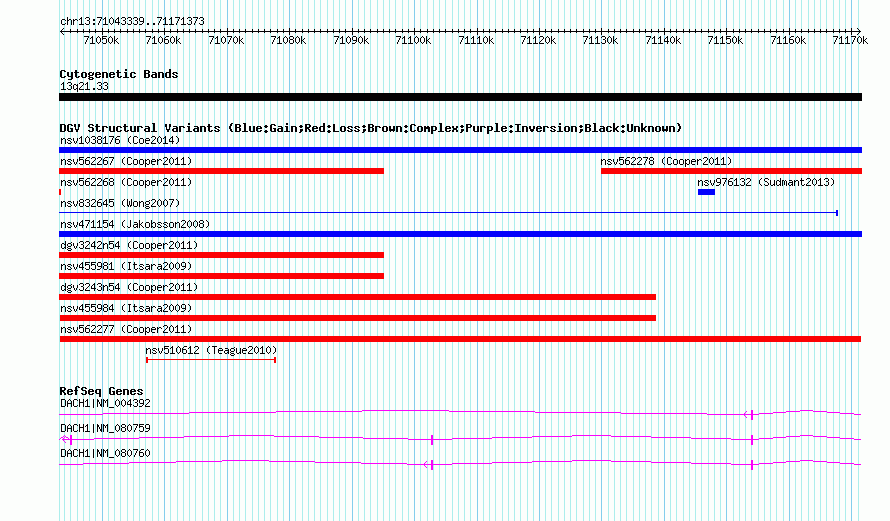Image resolution: width=890 pixels, height=521 pixels.
Task: Click the 71080k ruler tick label
Action: [x=288, y=40]
